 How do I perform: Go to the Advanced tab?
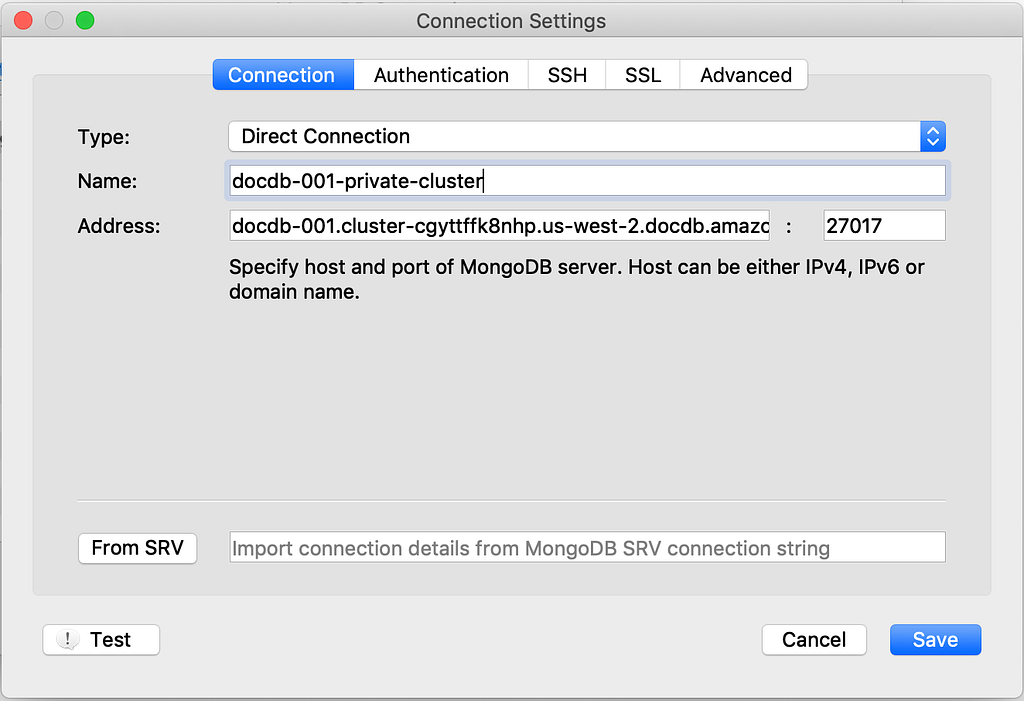[745, 75]
